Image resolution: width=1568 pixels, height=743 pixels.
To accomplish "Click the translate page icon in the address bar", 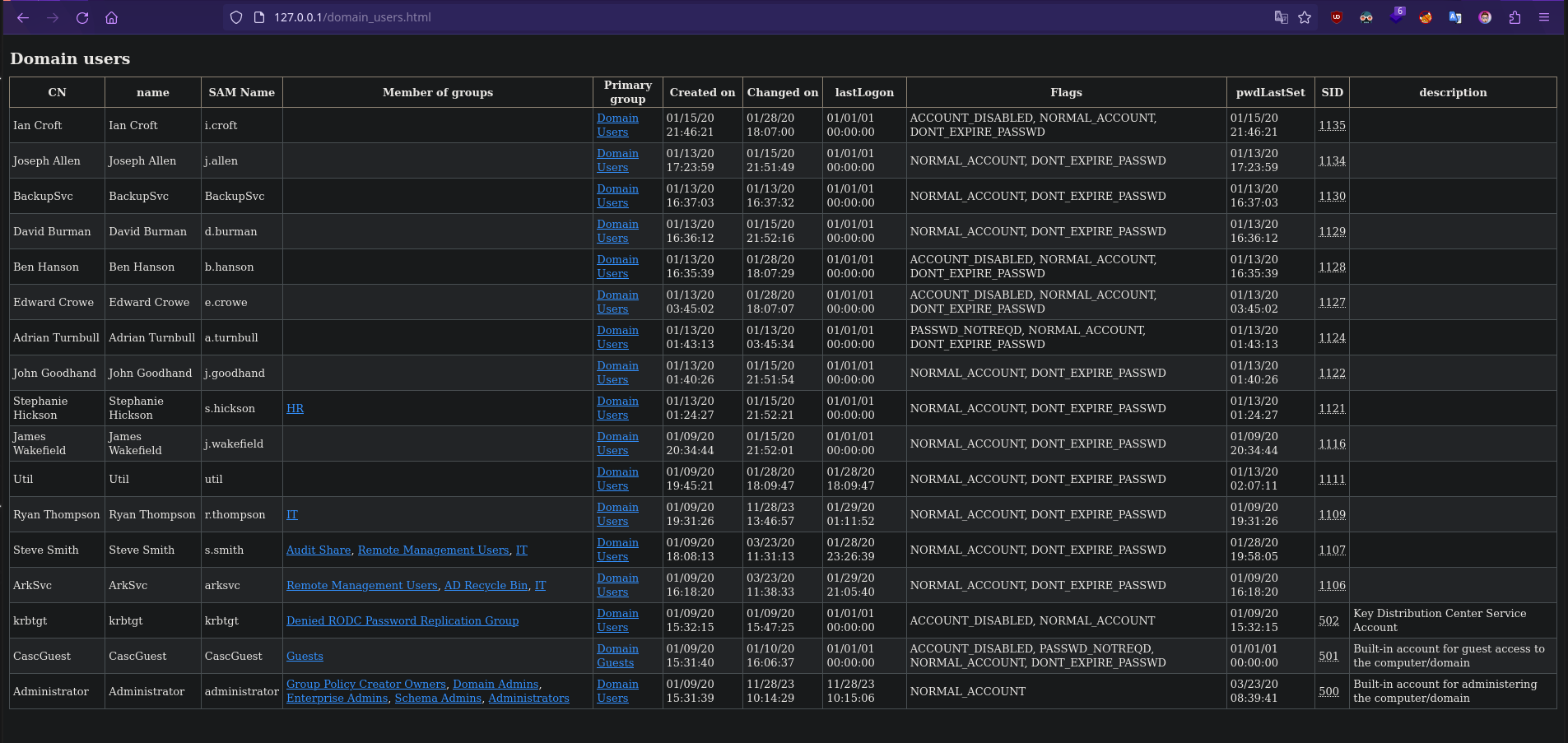I will pos(1281,17).
